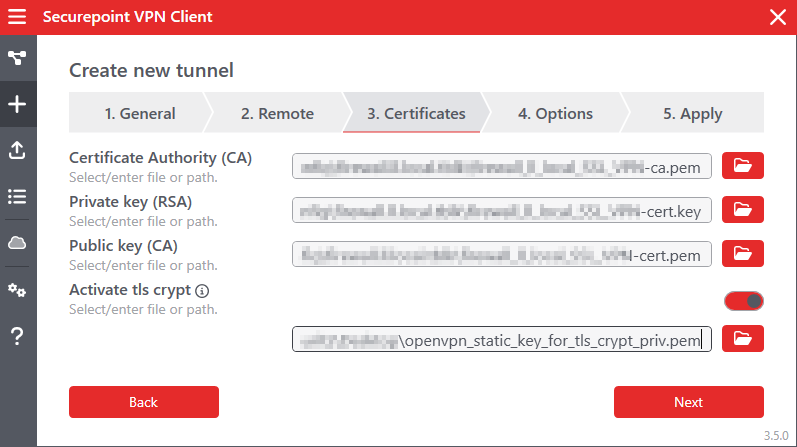
Task: Open the connections network icon in sidebar
Action: pyautogui.click(x=17, y=59)
